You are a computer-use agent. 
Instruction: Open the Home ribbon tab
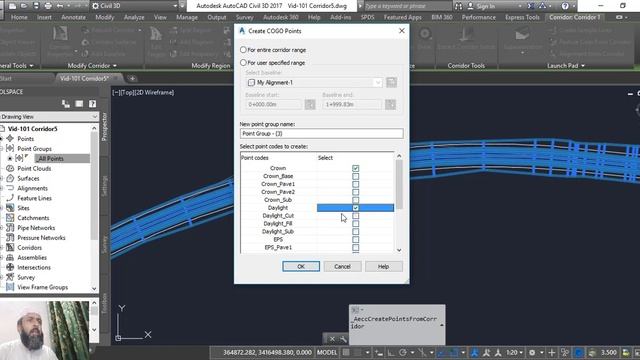tap(19, 17)
